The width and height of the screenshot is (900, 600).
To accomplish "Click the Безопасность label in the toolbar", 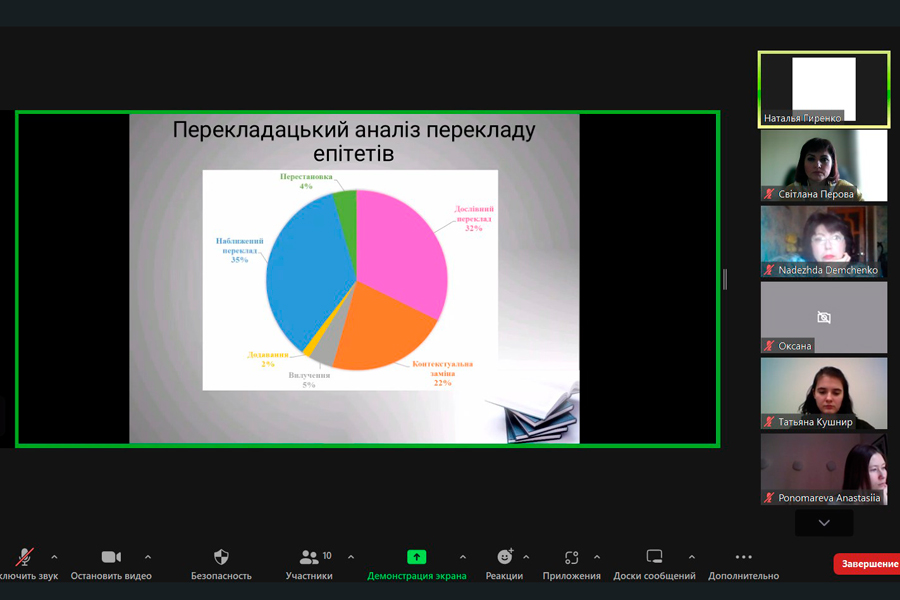I will 221,576.
